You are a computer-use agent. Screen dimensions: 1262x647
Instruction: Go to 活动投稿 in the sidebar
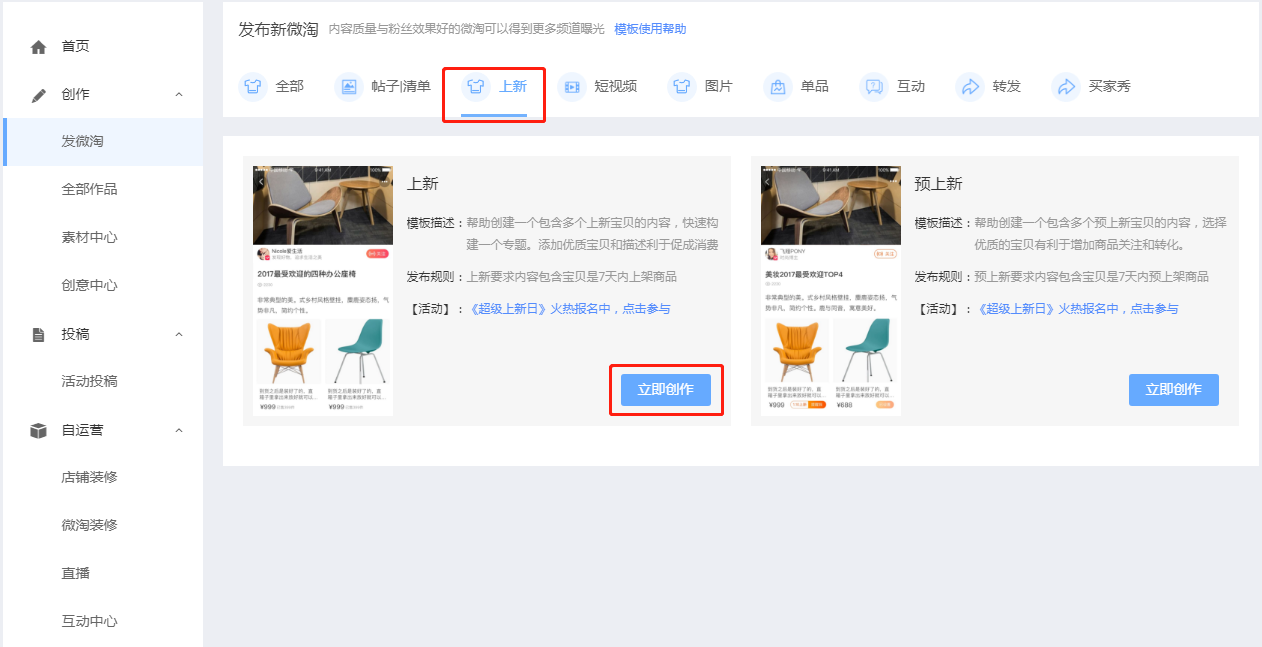point(90,381)
